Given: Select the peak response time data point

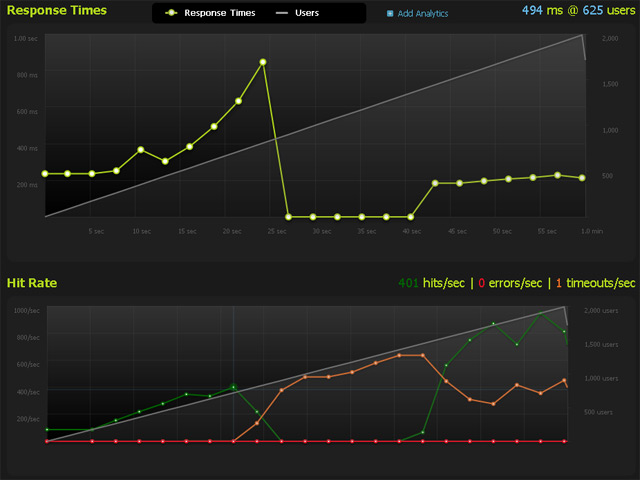Looking at the screenshot, I should 263,62.
